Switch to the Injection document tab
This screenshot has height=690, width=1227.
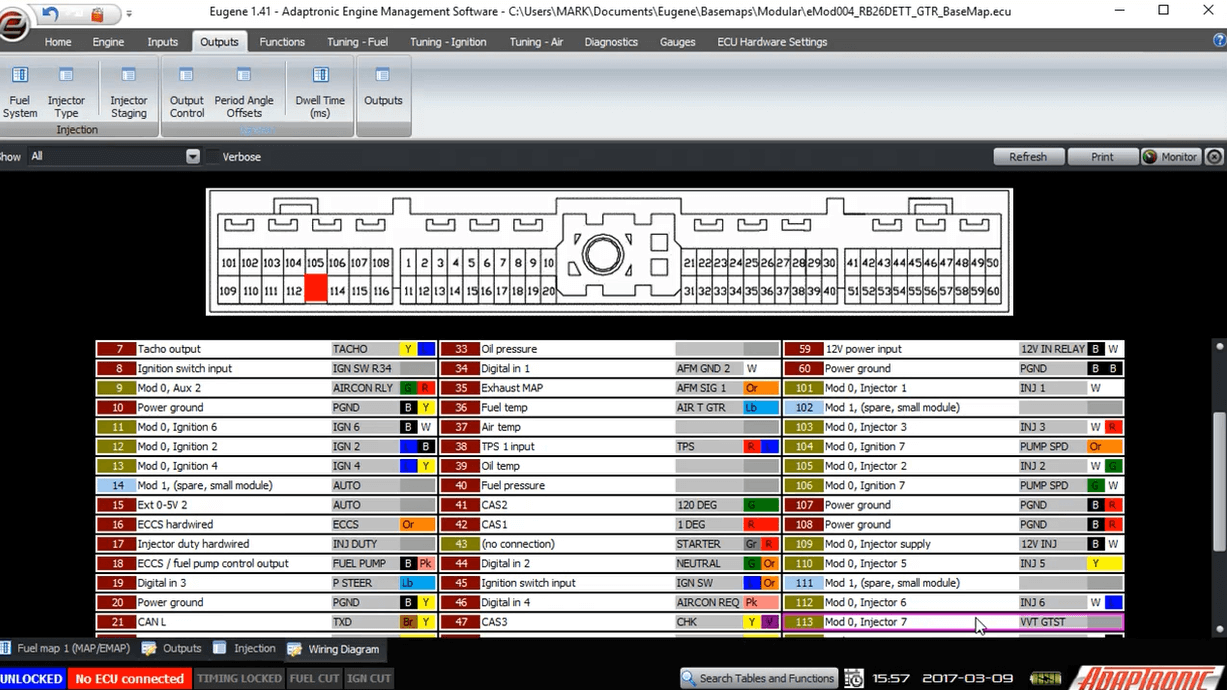[245, 649]
